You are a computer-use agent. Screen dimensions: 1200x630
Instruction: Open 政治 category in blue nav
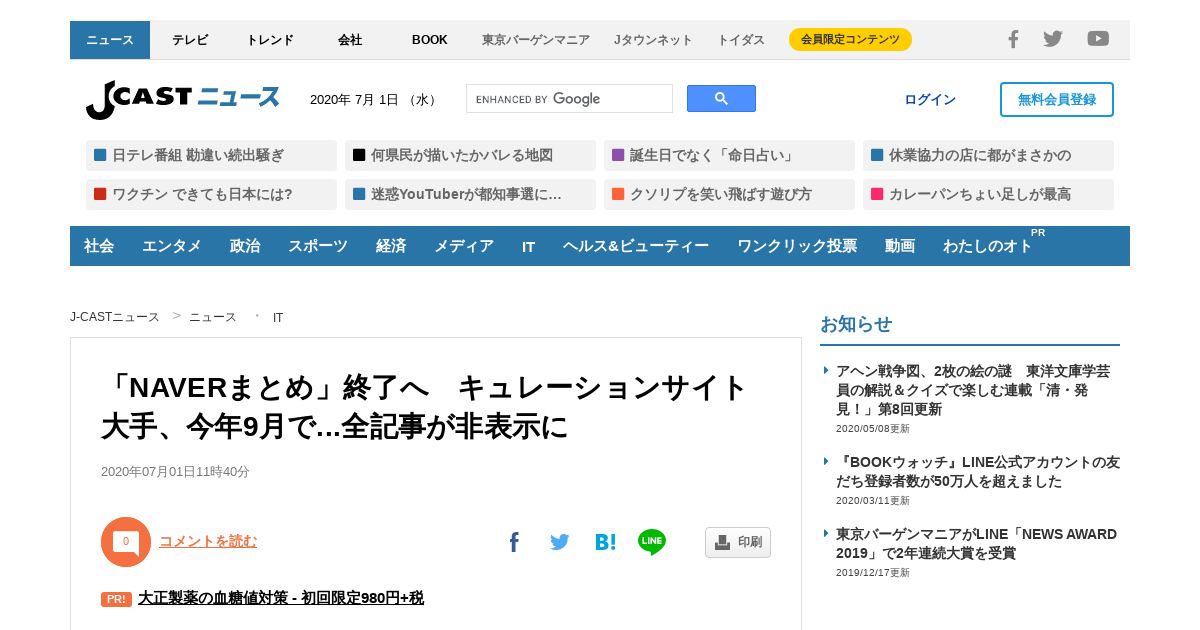tap(245, 246)
